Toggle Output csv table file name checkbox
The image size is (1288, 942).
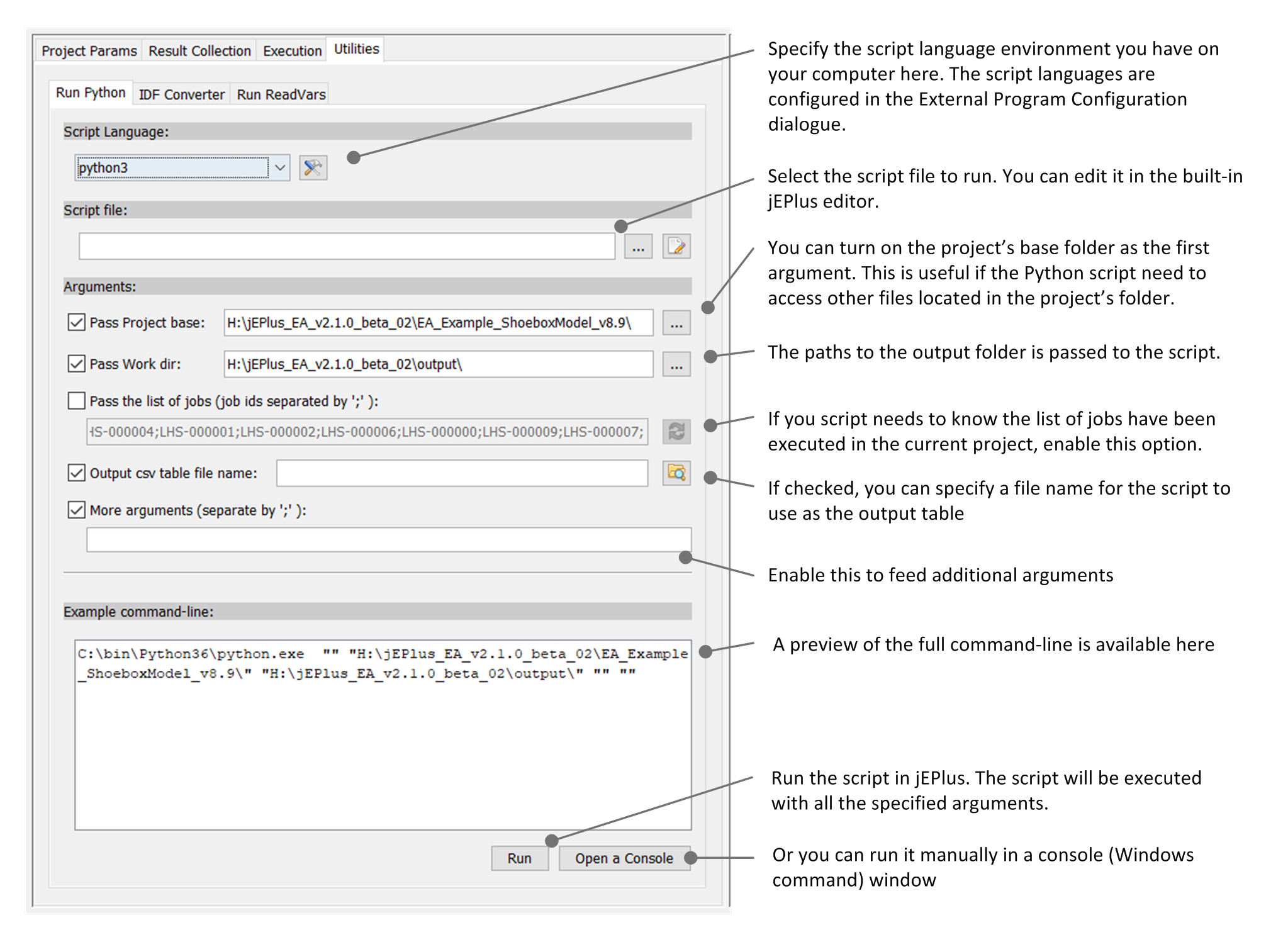(x=76, y=473)
